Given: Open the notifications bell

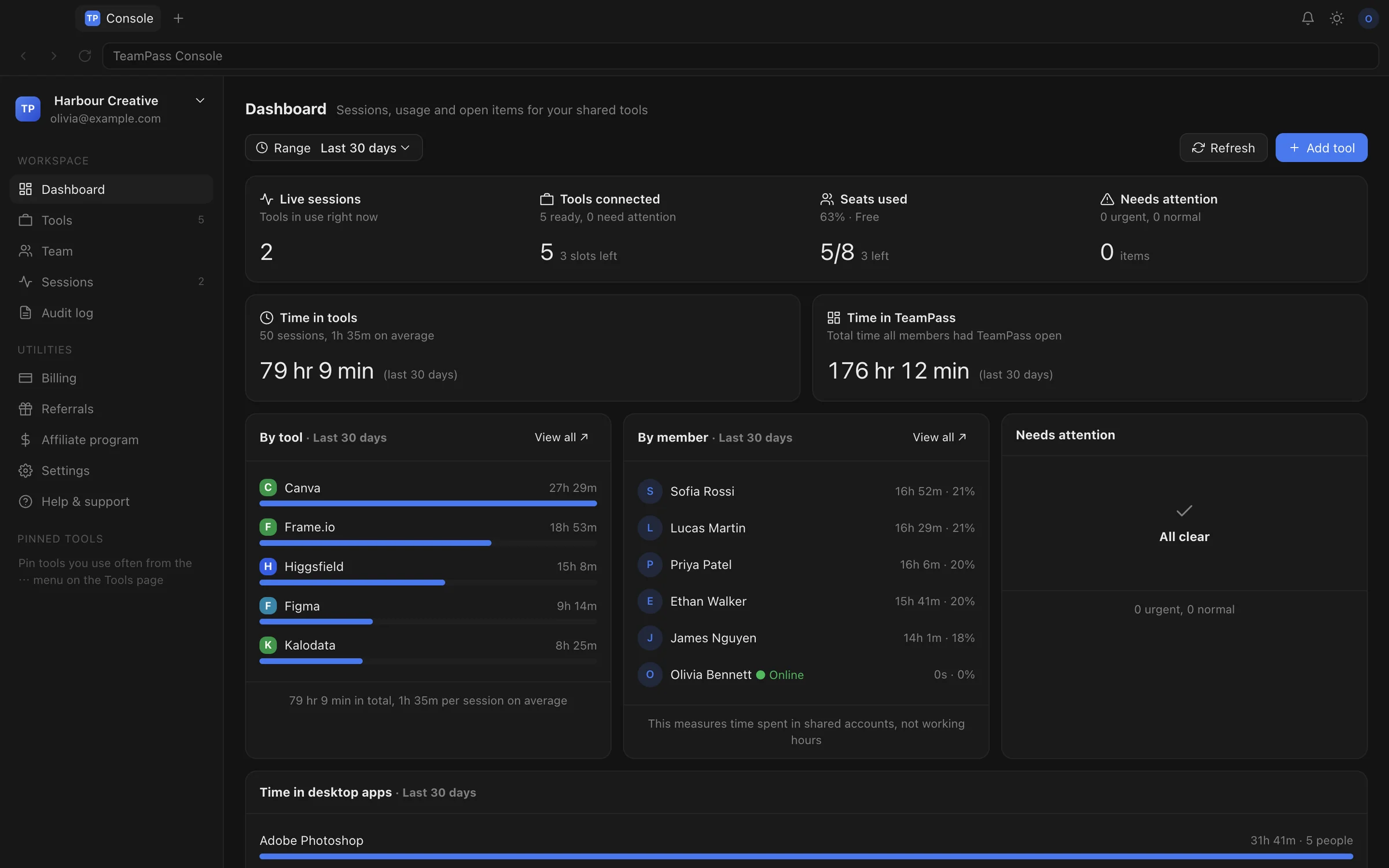Looking at the screenshot, I should (1307, 19).
